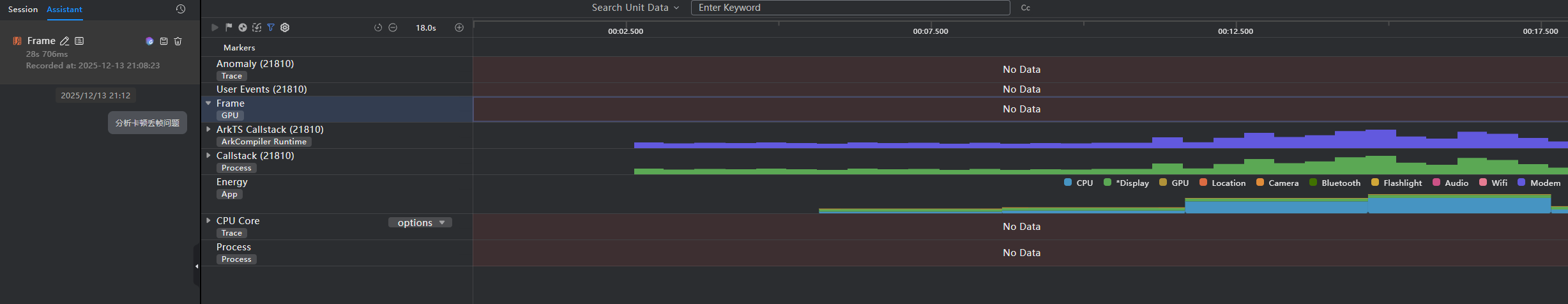Toggle the Modem energy legend item
Viewport: 1568px width, 304px height.
pos(1539,183)
